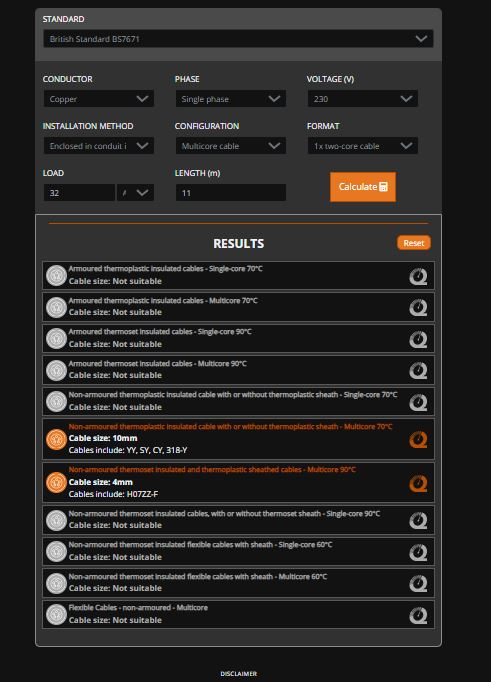The width and height of the screenshot is (491, 682).
Task: Click cable reel icon for Flexible Cables non-armoured Multicore
Action: point(418,615)
